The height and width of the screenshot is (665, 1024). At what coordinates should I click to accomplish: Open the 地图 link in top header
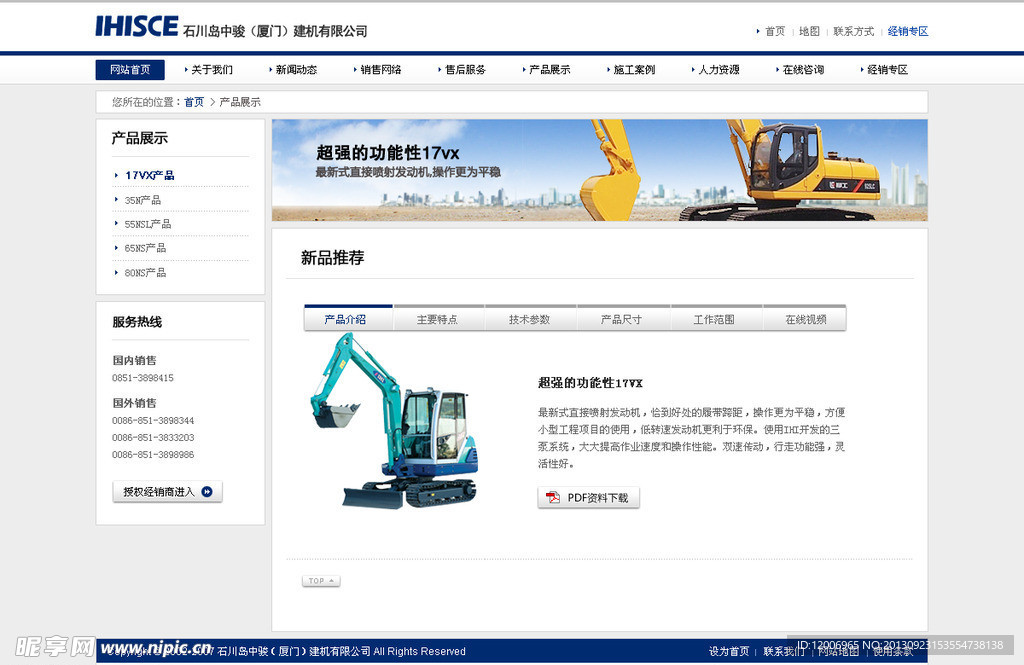809,31
